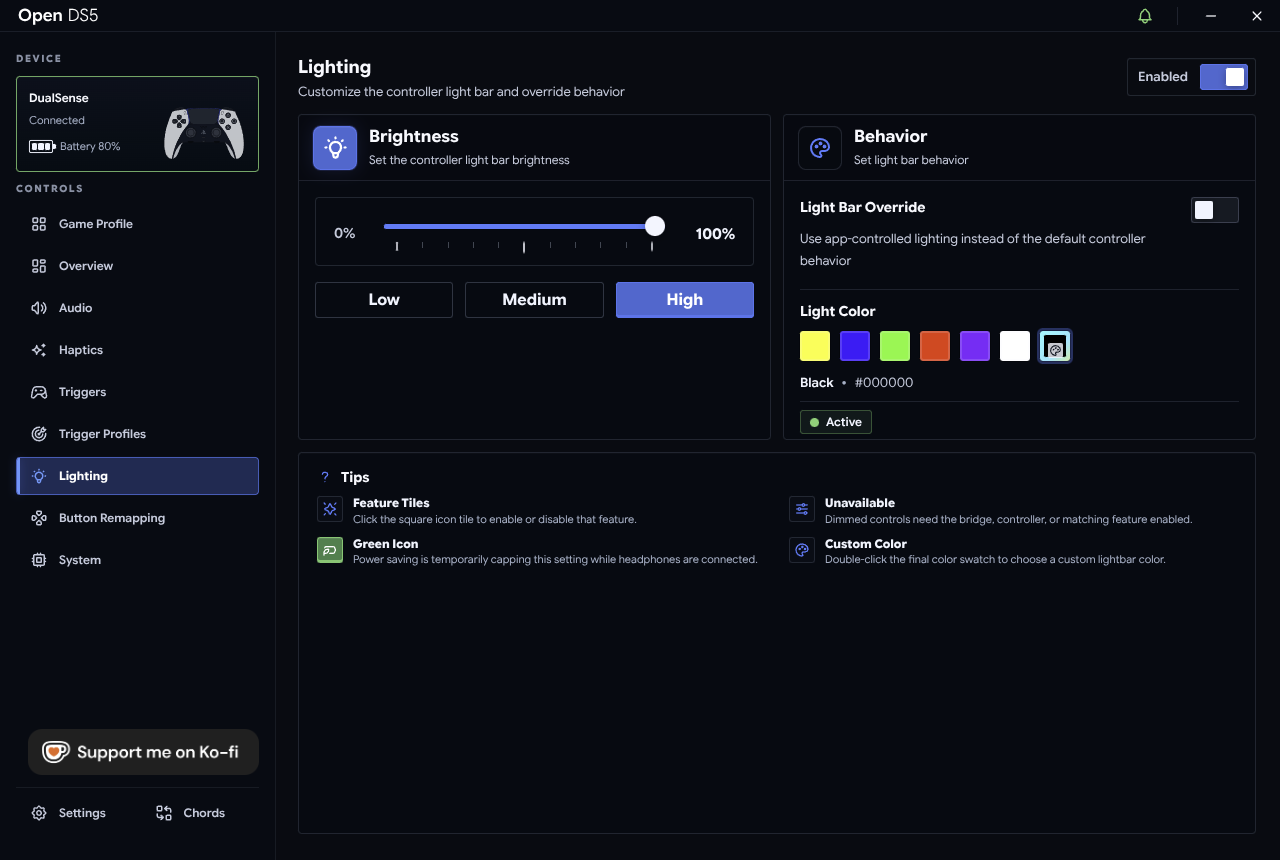Select the Lighting sidebar item

tap(138, 476)
